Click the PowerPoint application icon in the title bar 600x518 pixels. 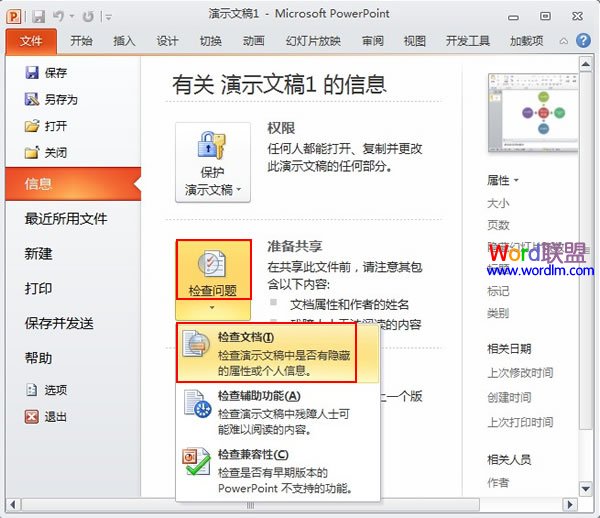pyautogui.click(x=14, y=16)
